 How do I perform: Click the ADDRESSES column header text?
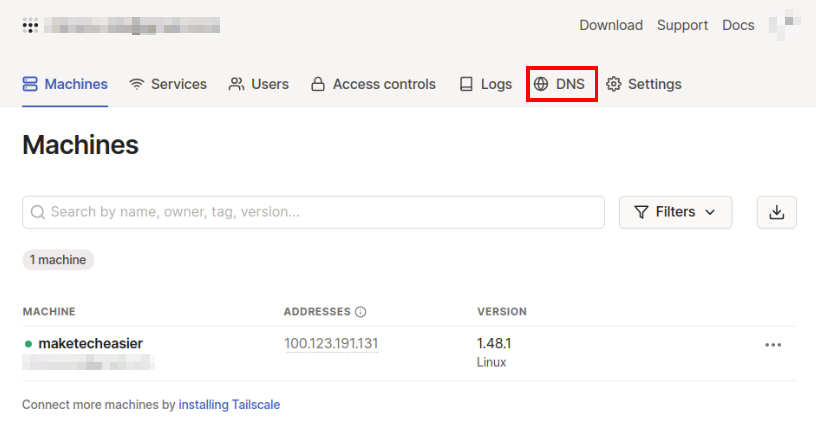(x=317, y=312)
